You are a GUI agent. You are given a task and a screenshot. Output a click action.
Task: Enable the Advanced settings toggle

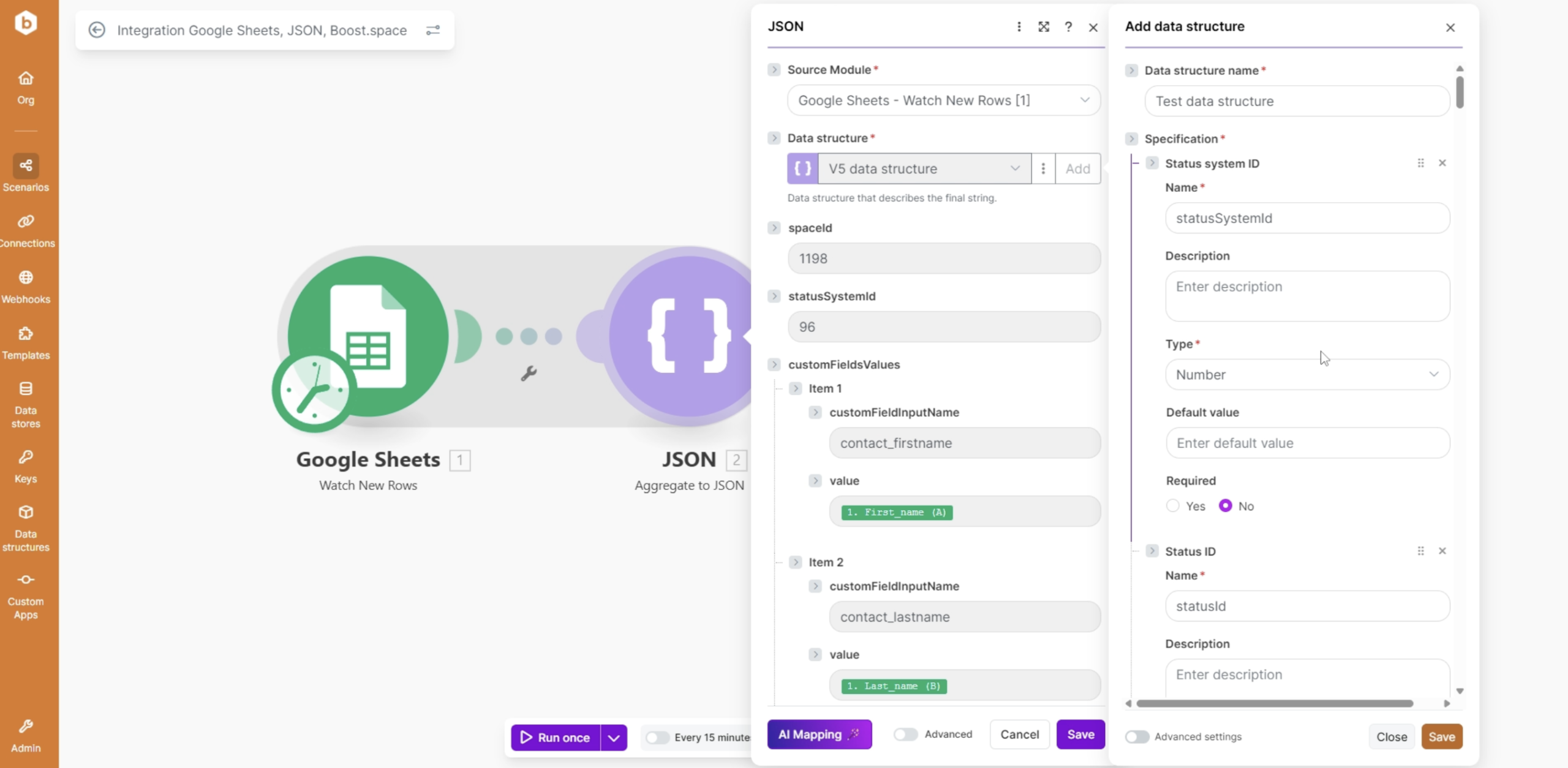pyautogui.click(x=1137, y=737)
